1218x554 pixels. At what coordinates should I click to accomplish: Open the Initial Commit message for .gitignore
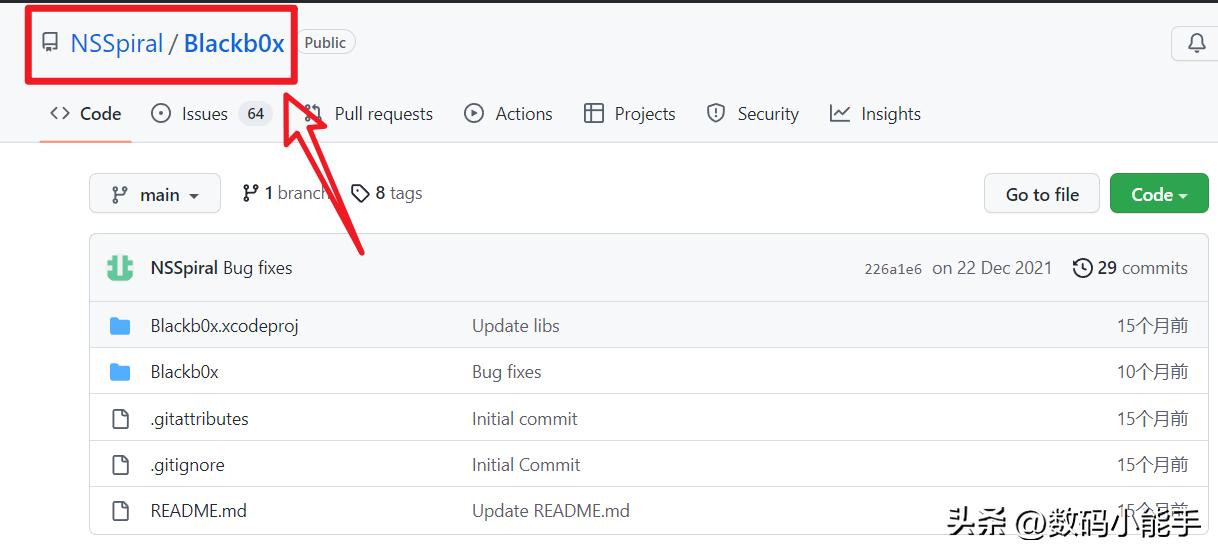click(x=526, y=465)
